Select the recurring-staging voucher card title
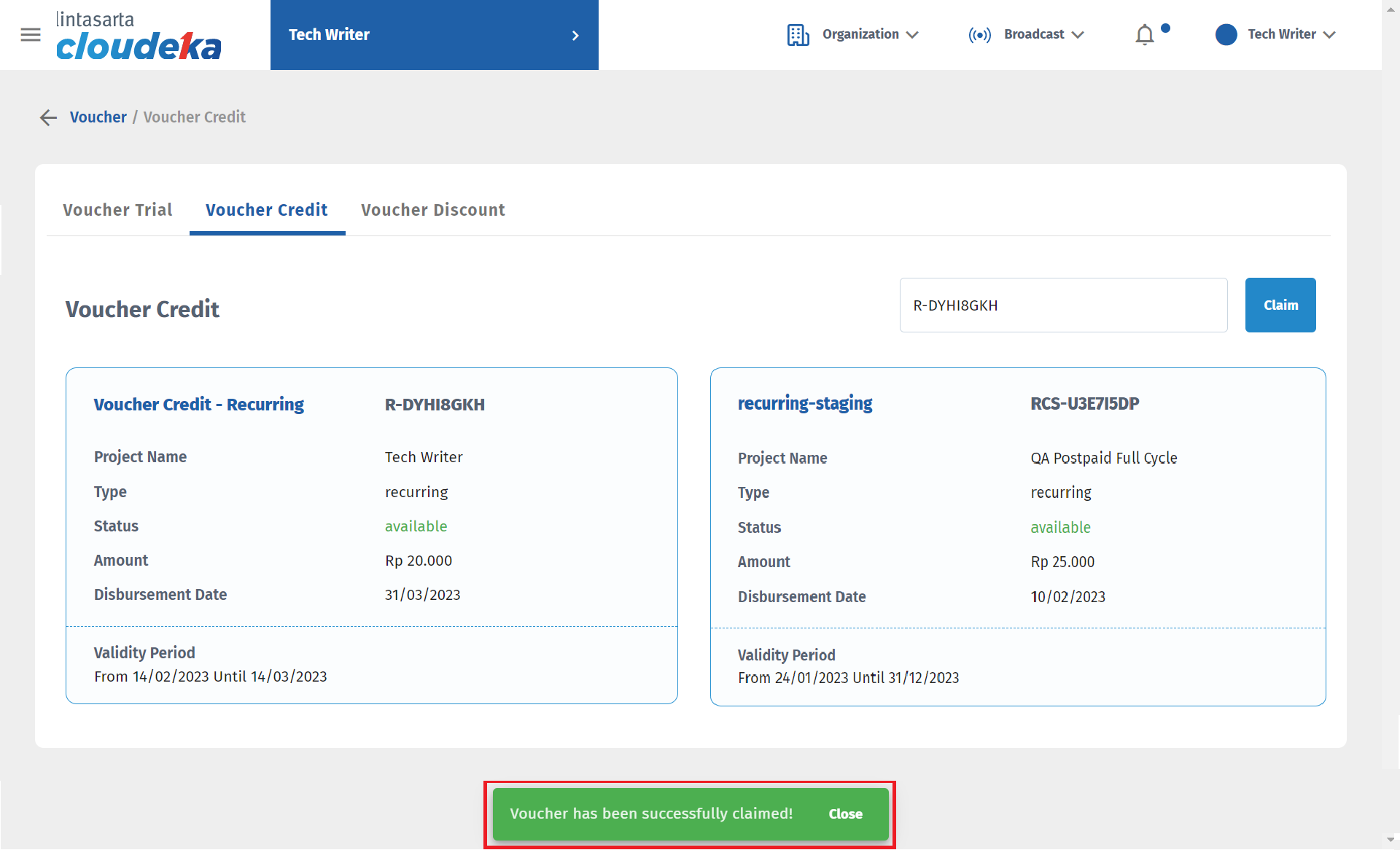This screenshot has width=1400, height=850. pos(805,404)
